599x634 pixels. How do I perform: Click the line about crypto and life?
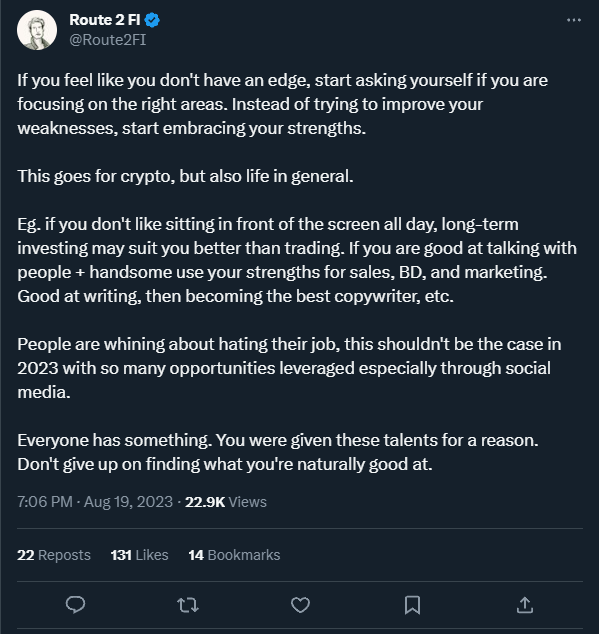pos(185,176)
